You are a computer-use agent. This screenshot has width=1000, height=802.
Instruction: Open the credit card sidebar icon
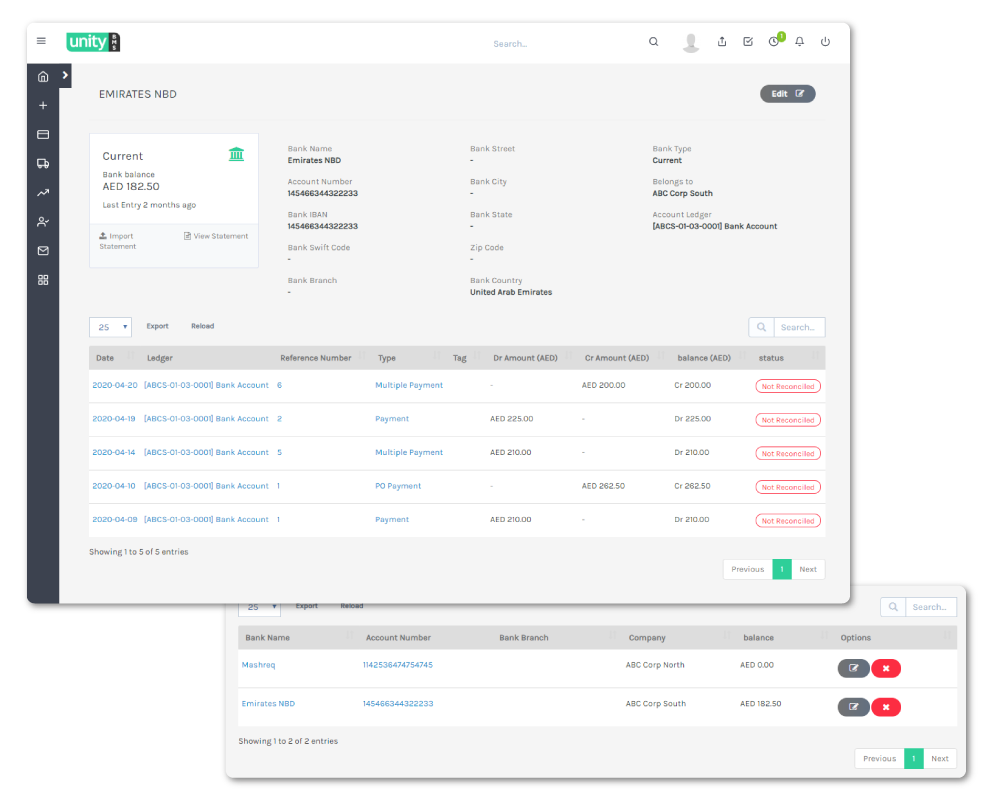[43, 135]
